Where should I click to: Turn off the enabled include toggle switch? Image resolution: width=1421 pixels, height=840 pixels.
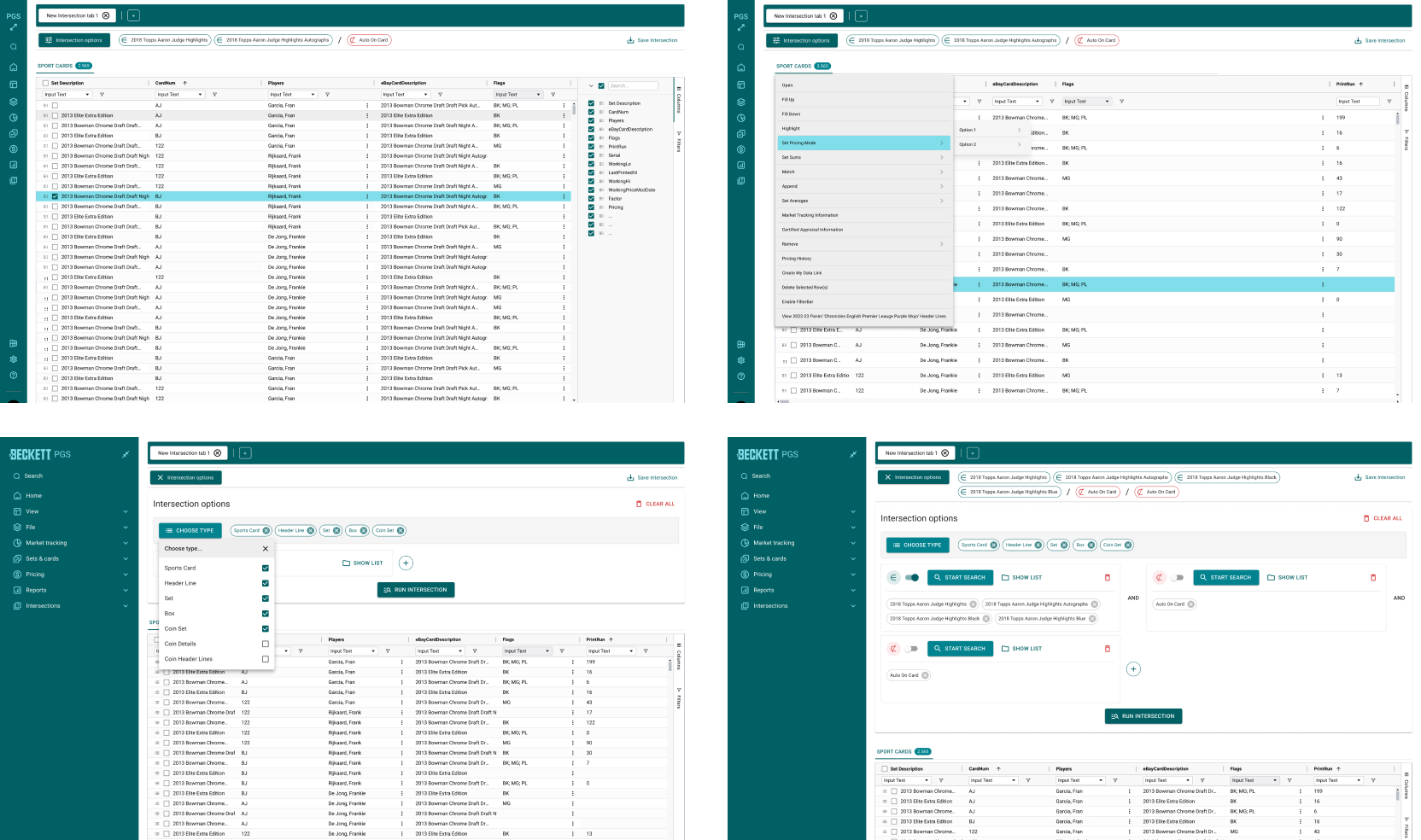click(x=912, y=578)
